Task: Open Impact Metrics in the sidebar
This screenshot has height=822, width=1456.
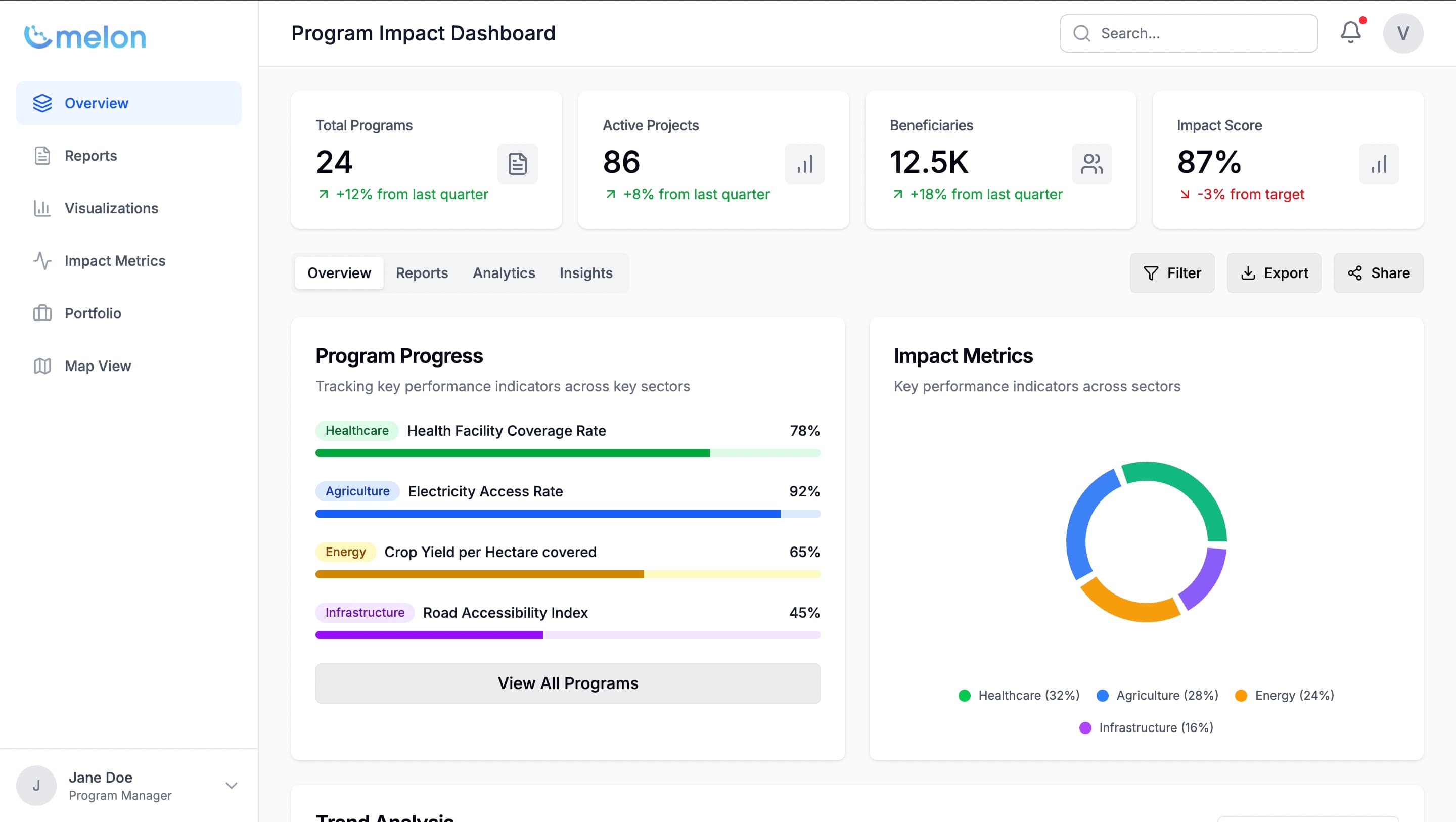Action: coord(129,261)
